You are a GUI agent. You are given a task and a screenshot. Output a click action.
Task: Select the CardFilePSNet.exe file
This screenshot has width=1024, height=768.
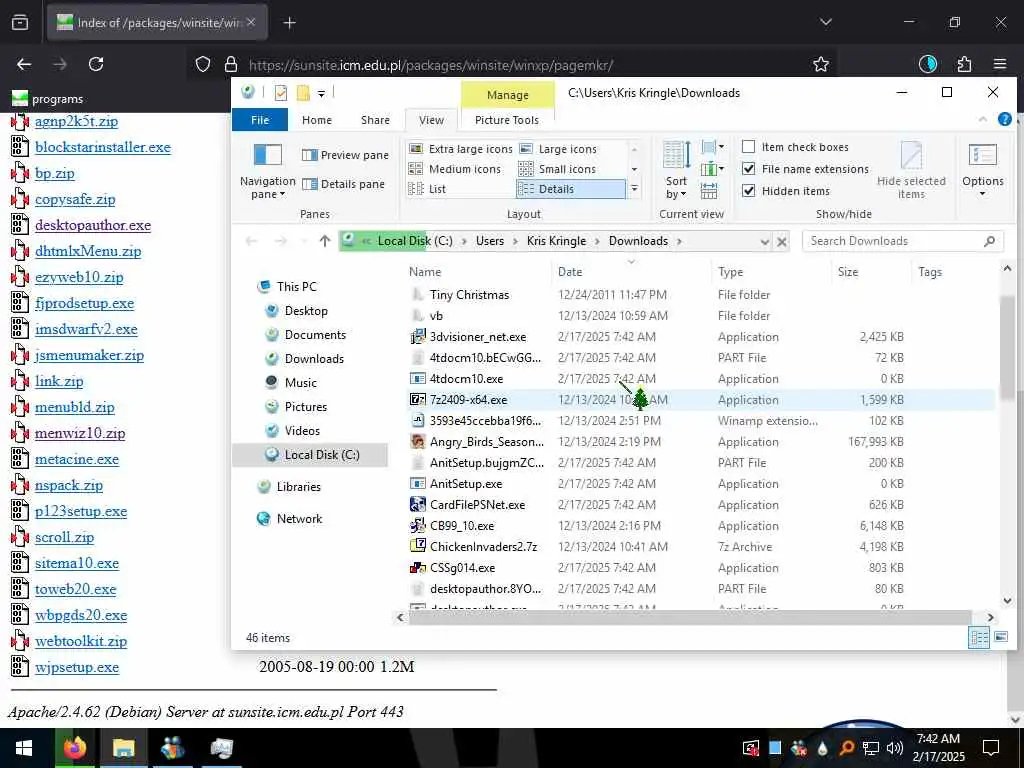click(x=477, y=505)
